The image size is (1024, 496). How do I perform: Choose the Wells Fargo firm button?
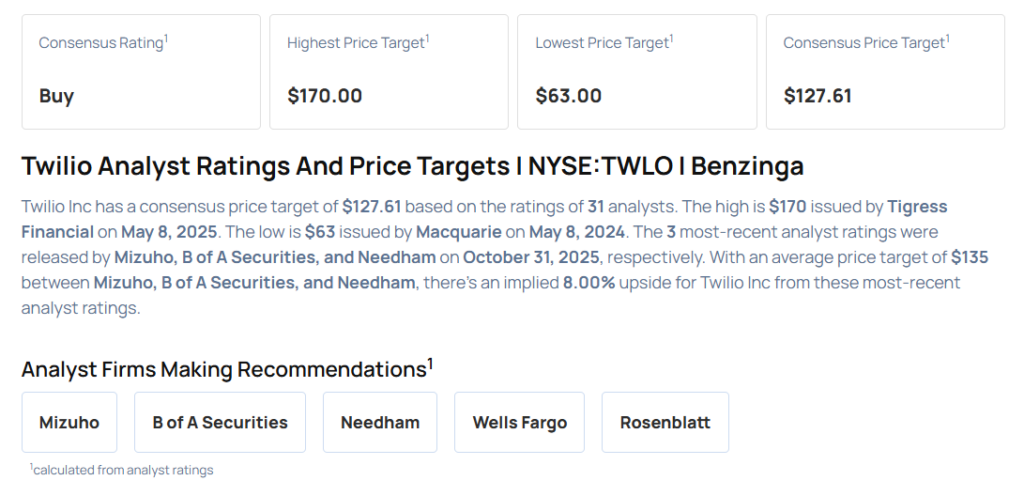click(520, 422)
